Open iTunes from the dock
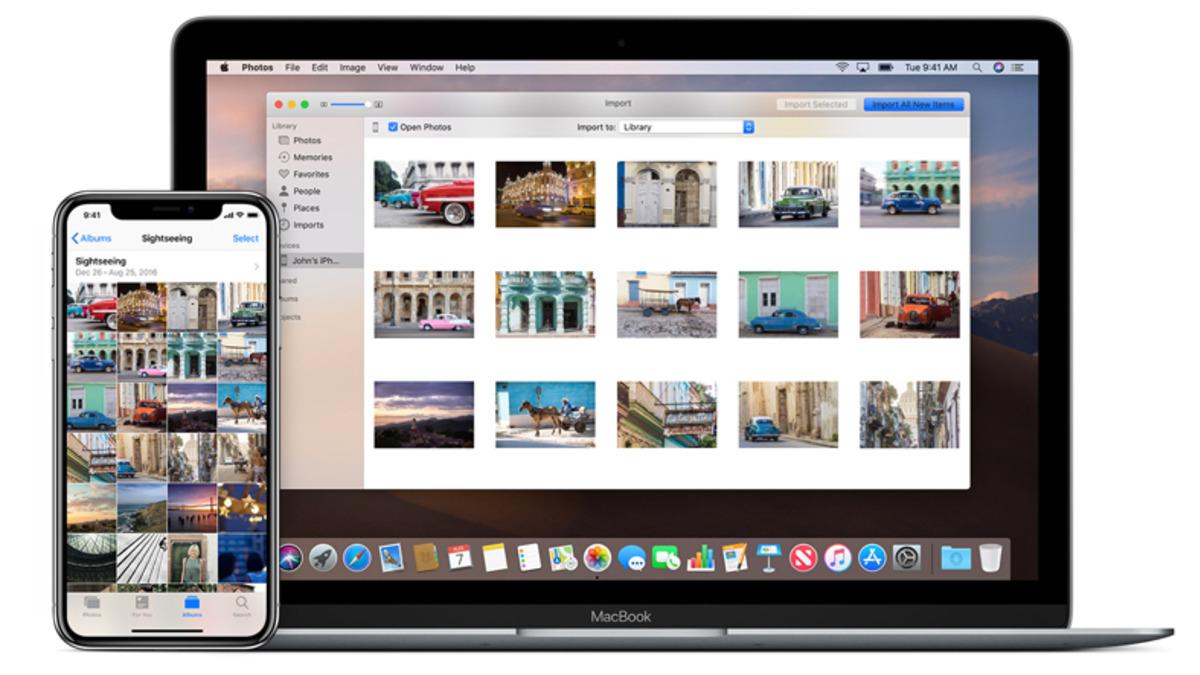 coord(837,557)
